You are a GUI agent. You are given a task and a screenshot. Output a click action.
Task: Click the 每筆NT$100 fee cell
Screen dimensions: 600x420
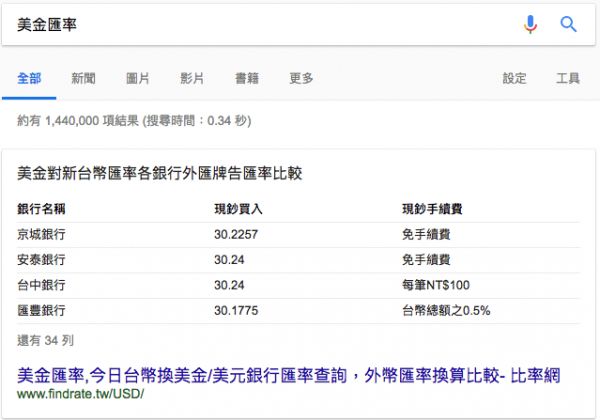tap(436, 285)
